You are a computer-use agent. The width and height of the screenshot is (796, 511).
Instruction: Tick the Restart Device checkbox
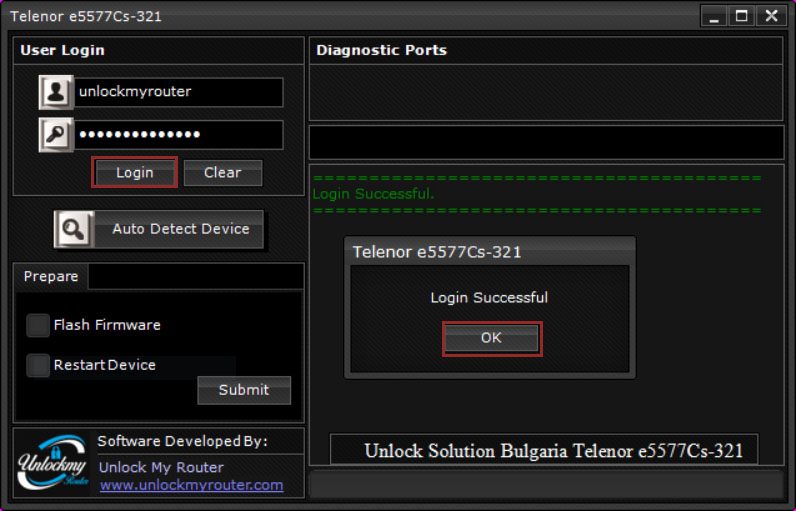38,365
